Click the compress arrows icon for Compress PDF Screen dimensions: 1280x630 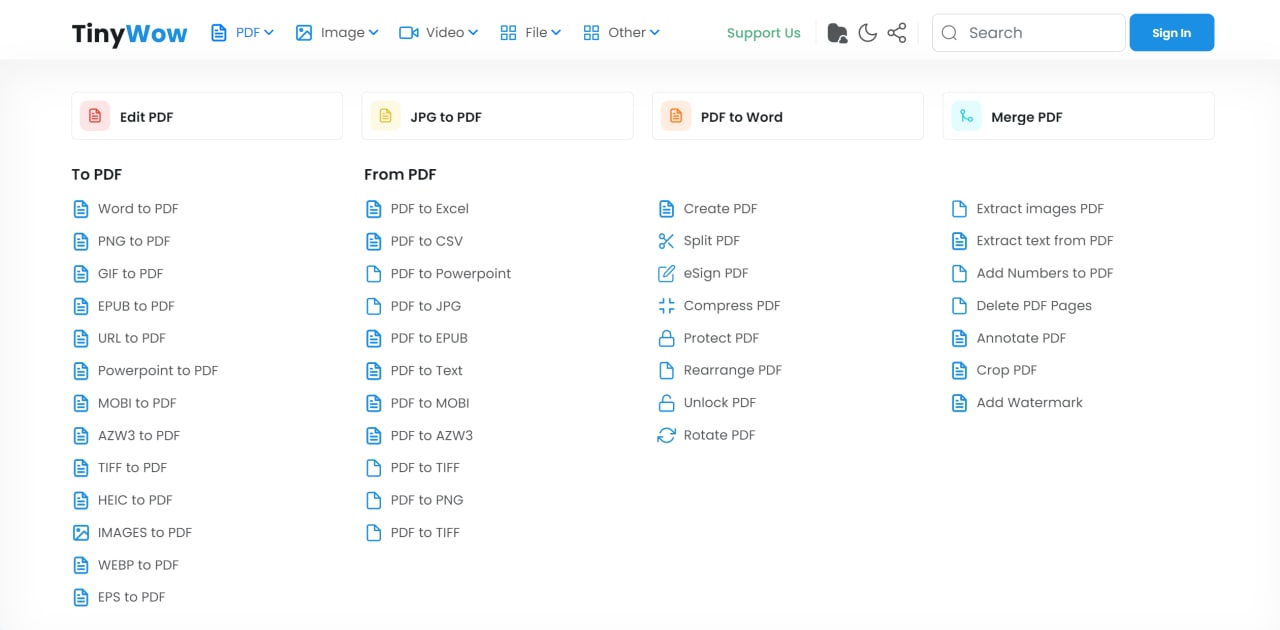666,306
